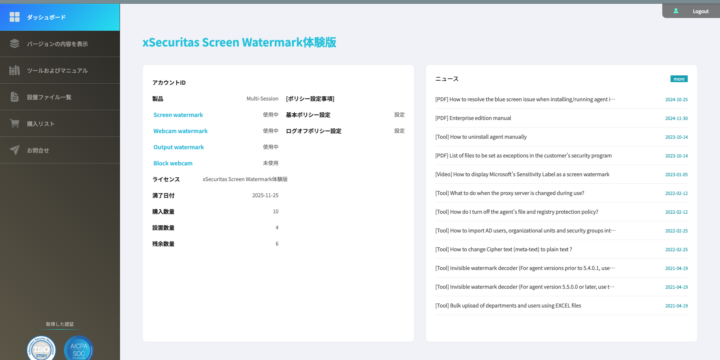
Task: Click the 購入数量 value 10
Action: tap(276, 212)
